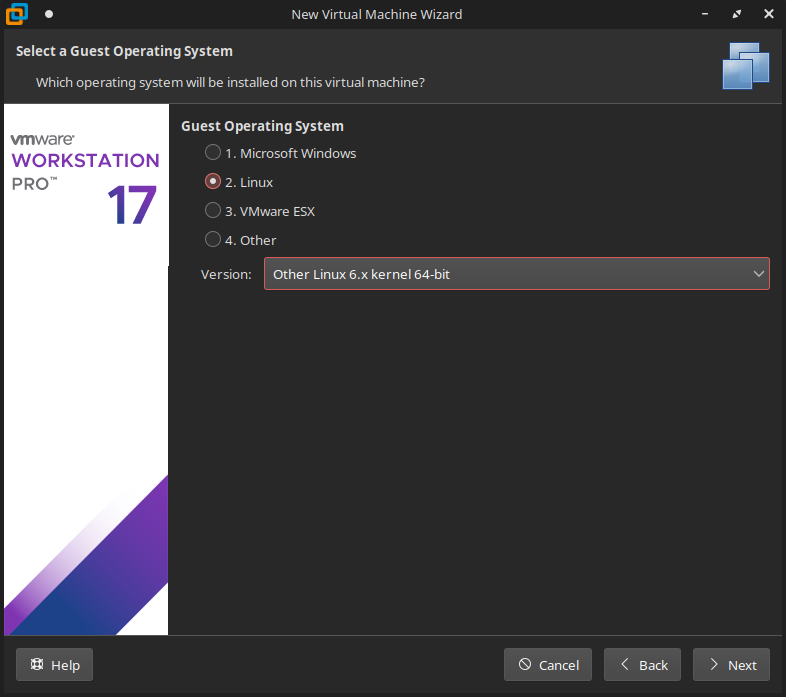Click the circle-slash icon on the Cancel button
The width and height of the screenshot is (786, 697).
[x=525, y=665]
